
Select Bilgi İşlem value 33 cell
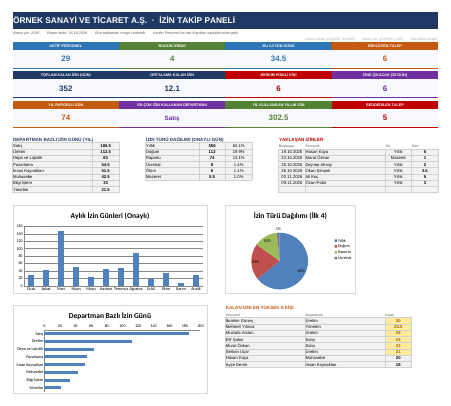106,183
